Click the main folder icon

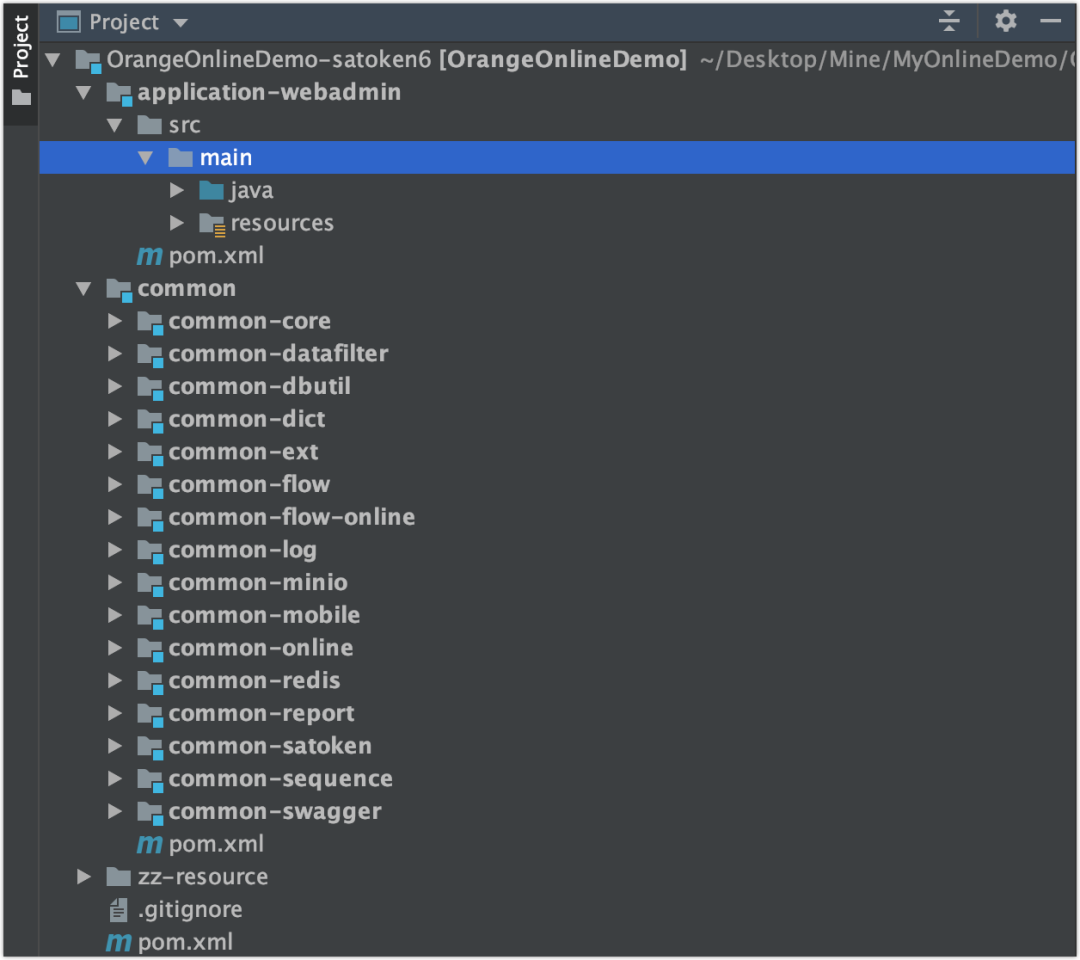pyautogui.click(x=180, y=158)
